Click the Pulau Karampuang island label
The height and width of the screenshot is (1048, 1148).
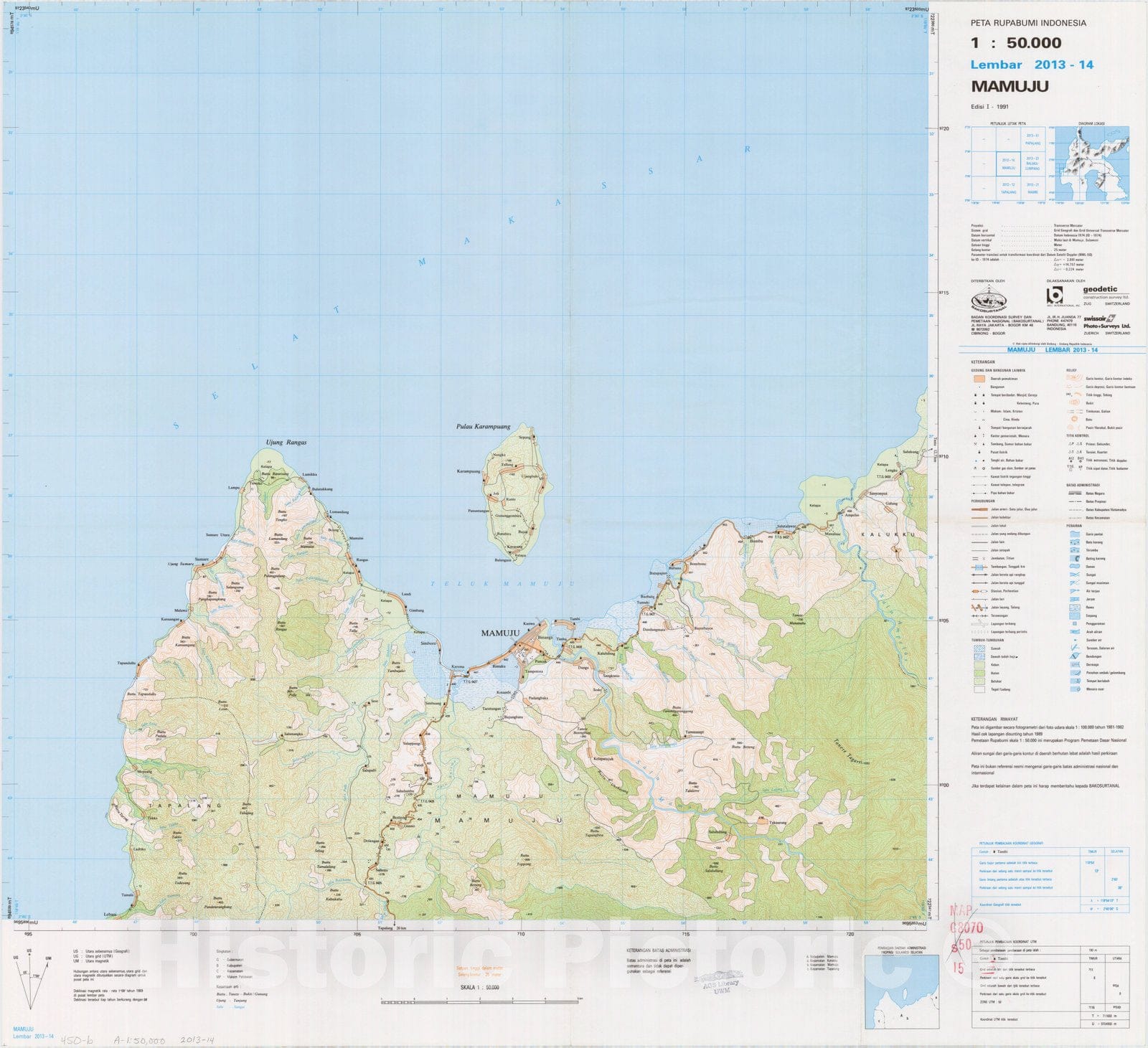pyautogui.click(x=483, y=427)
